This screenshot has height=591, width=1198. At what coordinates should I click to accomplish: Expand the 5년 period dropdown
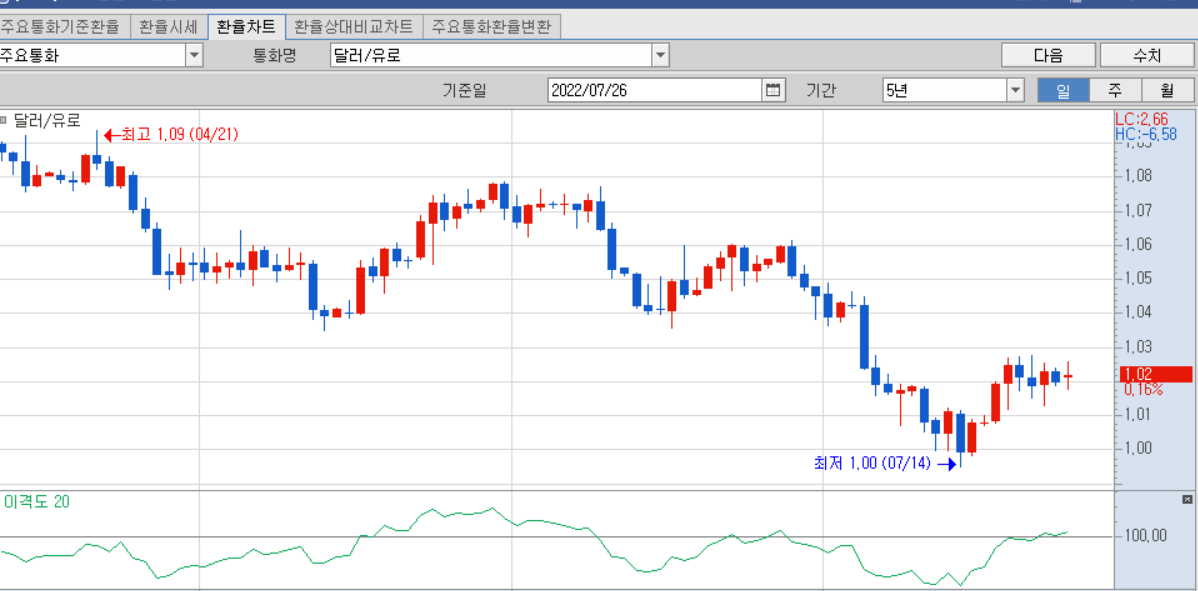point(1015,90)
